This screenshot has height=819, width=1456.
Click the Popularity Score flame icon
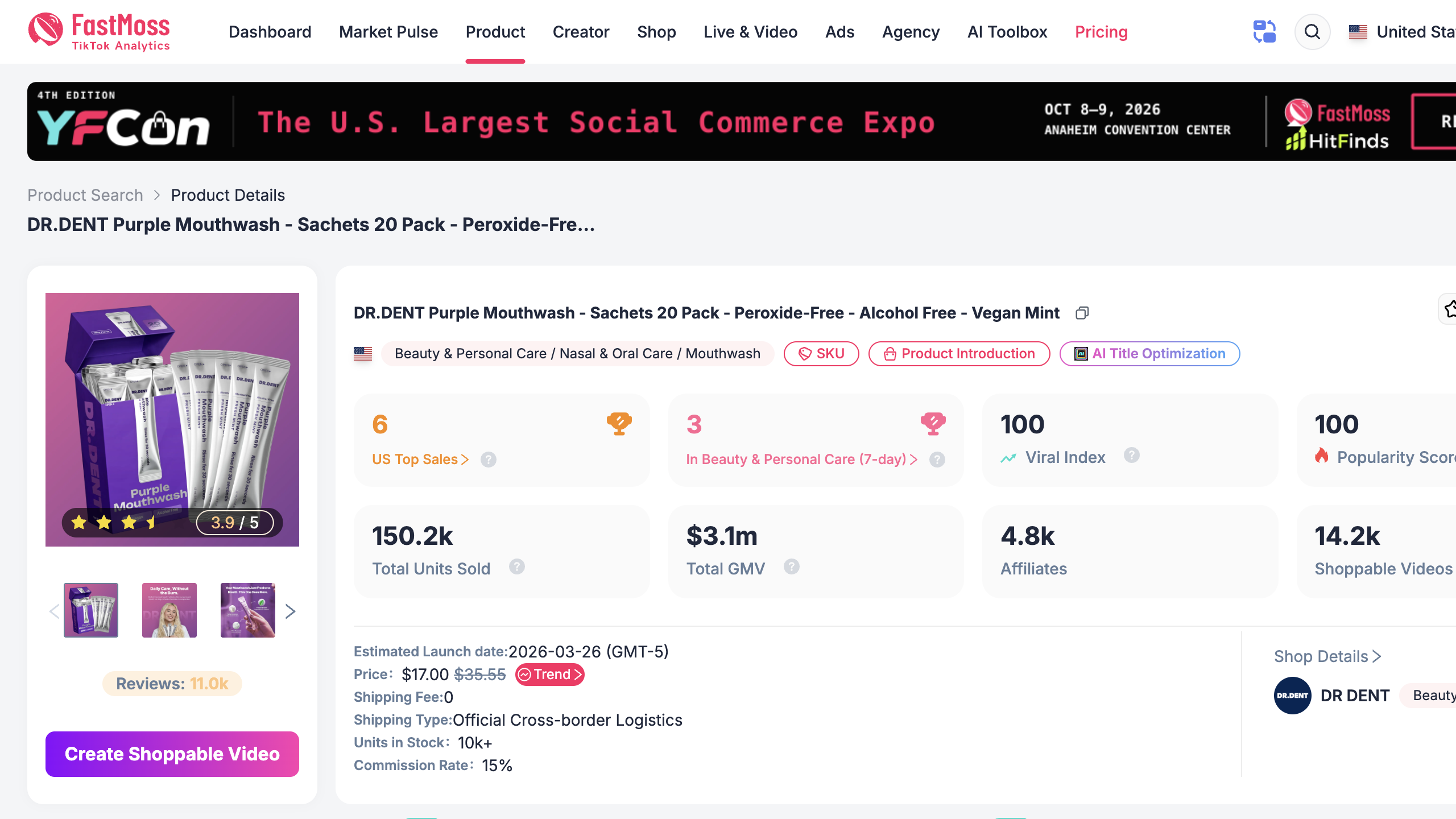[x=1321, y=456]
